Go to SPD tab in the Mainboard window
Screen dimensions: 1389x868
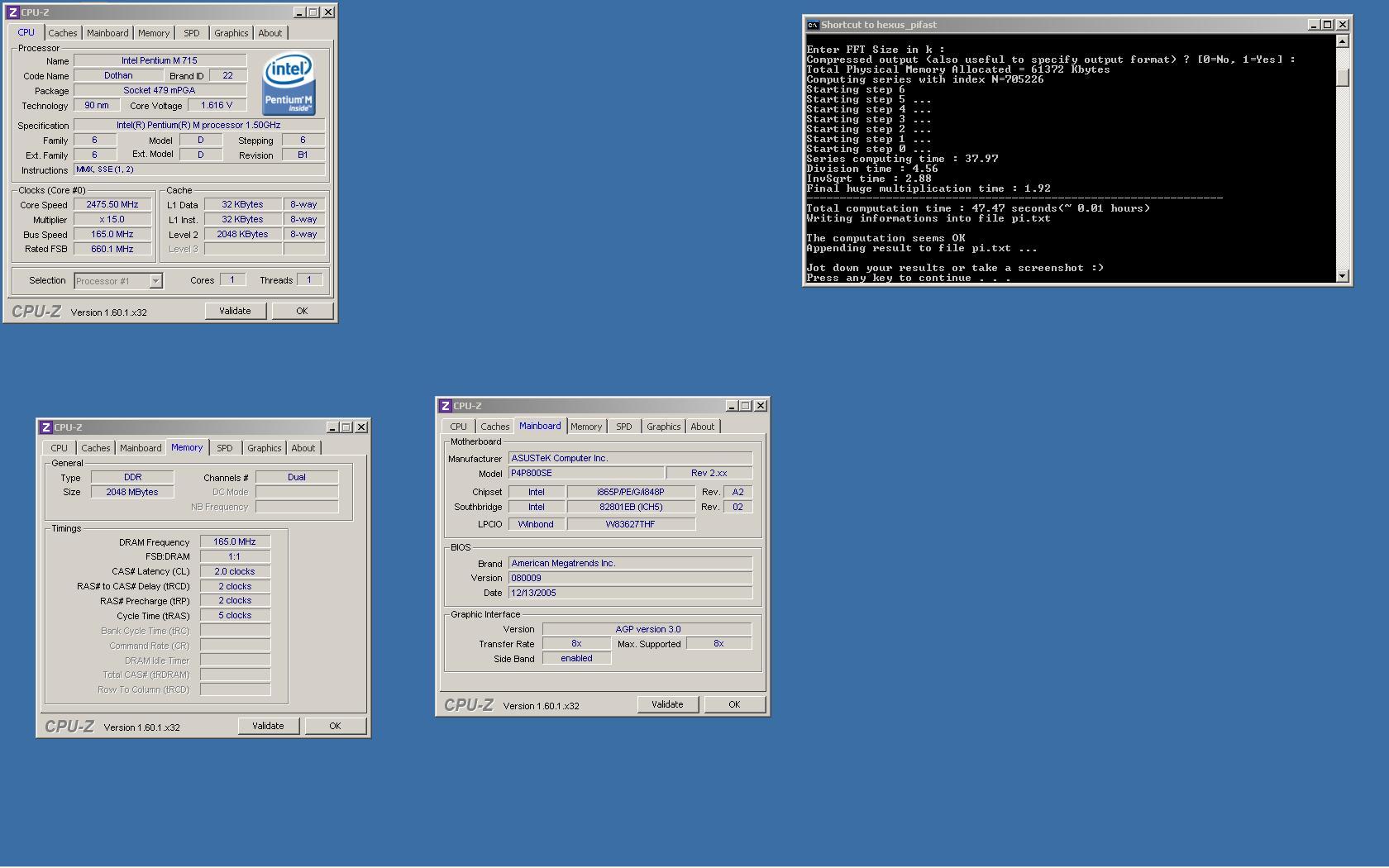624,427
